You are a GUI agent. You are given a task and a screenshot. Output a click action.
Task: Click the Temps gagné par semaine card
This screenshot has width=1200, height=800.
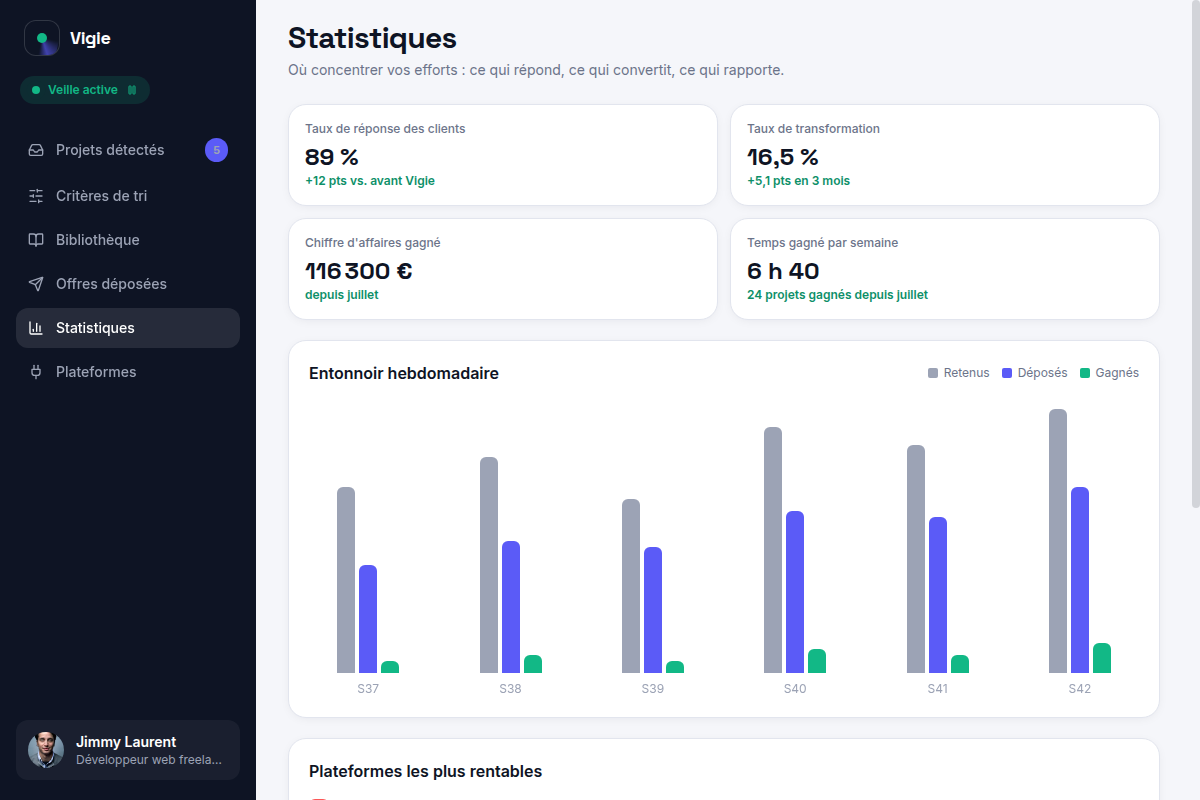(x=945, y=269)
